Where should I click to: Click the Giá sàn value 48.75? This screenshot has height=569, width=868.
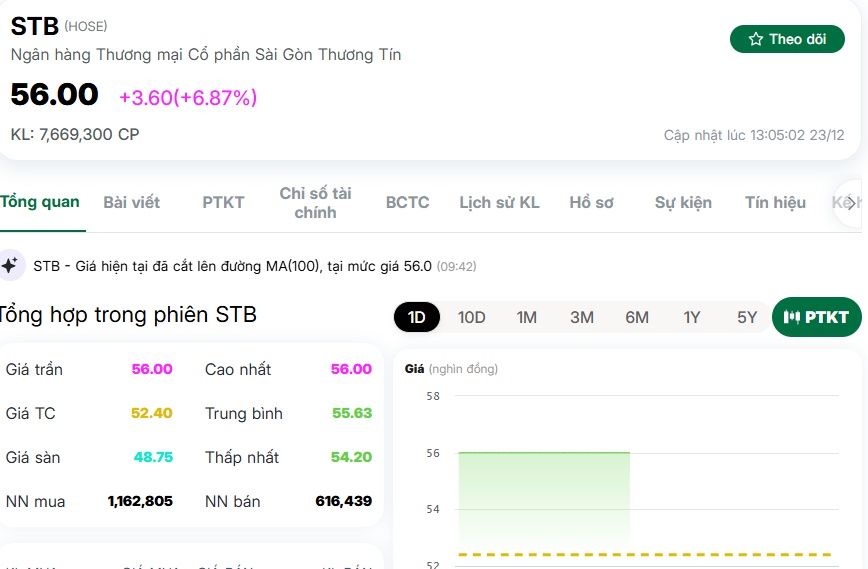[x=153, y=457]
